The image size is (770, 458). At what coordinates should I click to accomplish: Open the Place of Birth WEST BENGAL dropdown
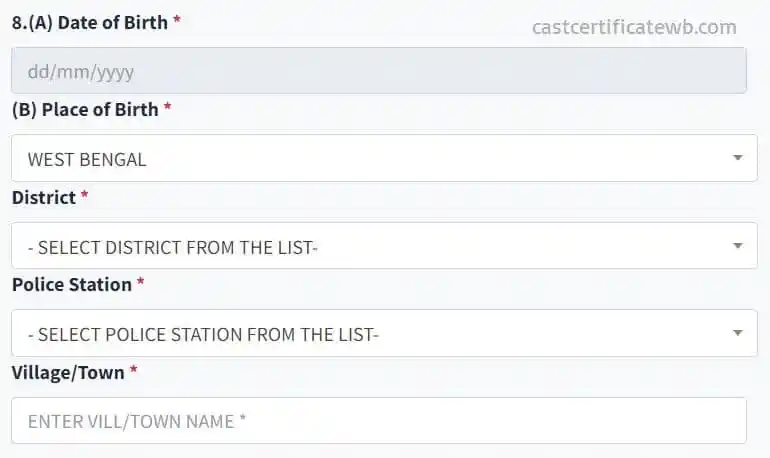point(370,158)
